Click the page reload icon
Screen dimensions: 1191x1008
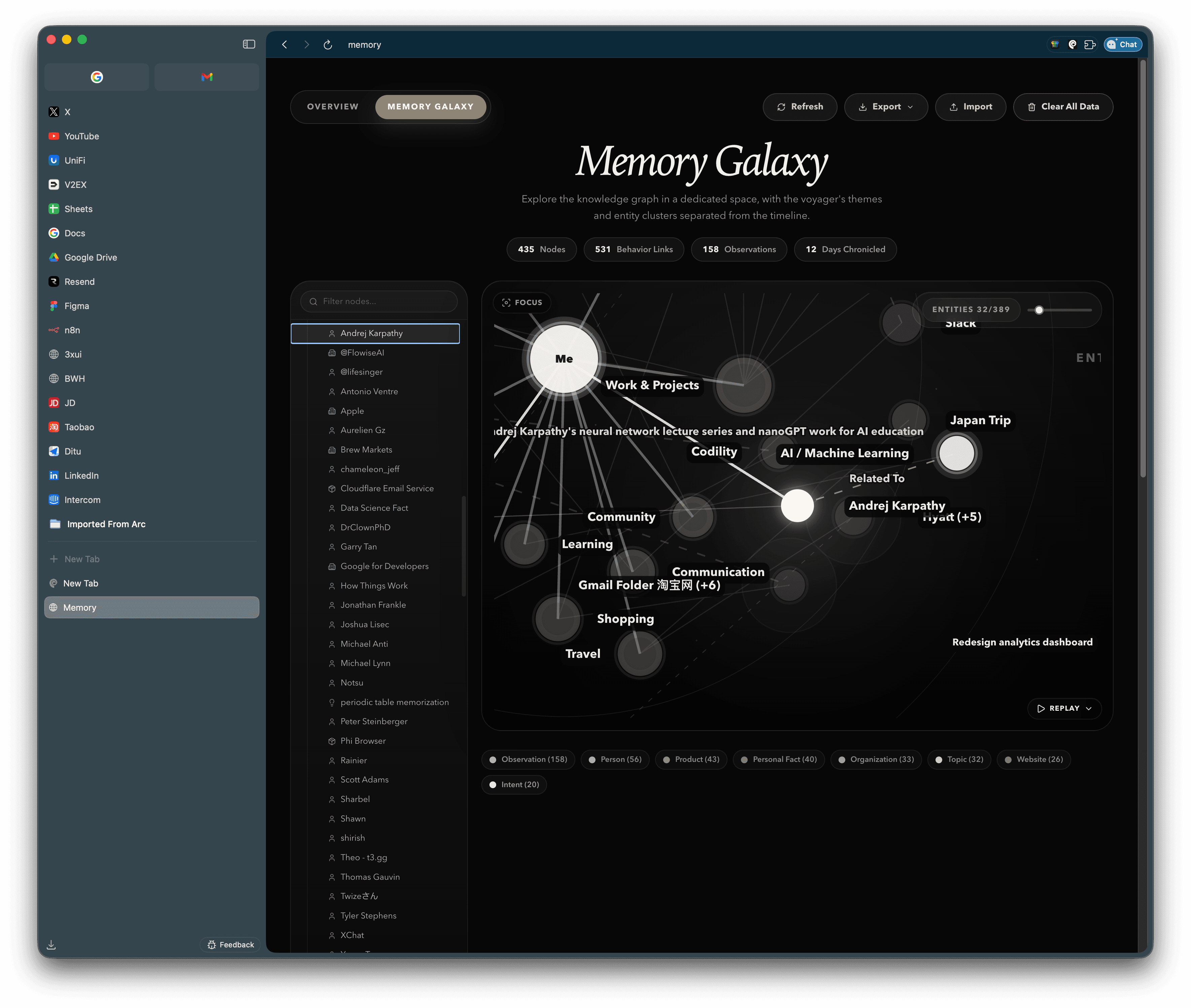tap(328, 44)
